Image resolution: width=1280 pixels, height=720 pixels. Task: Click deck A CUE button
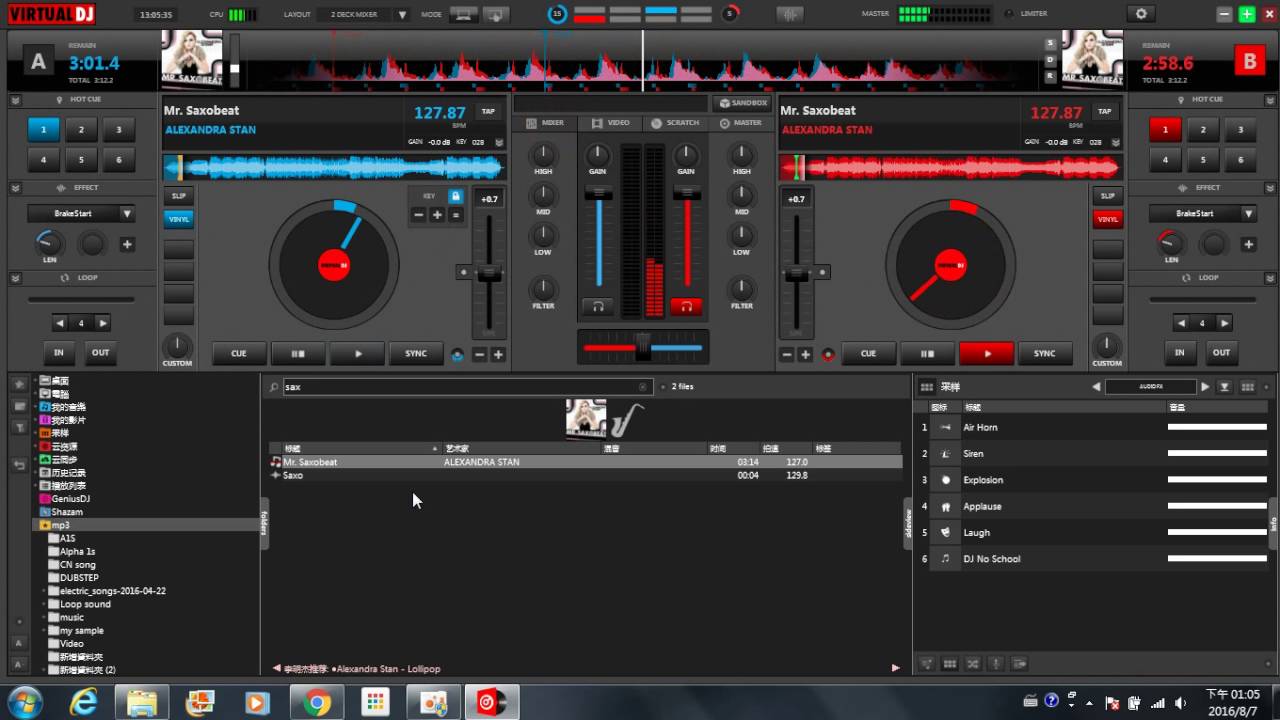pos(239,353)
